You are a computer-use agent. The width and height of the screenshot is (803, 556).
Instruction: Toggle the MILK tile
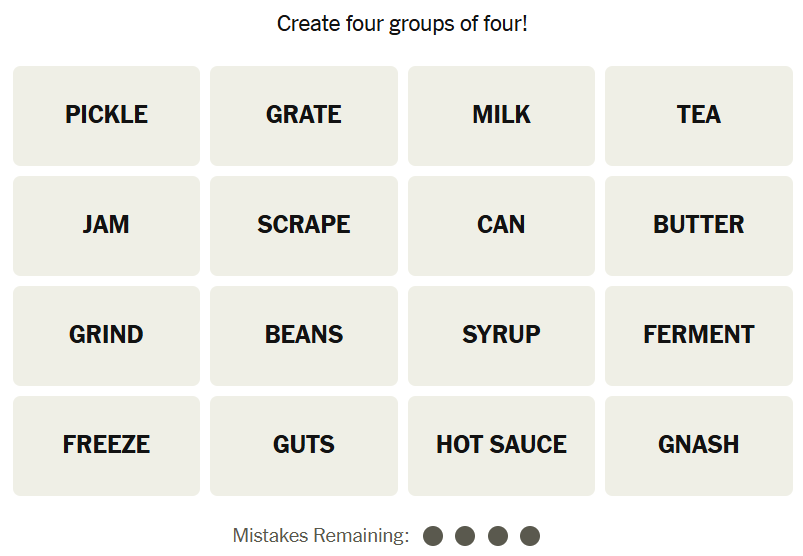pos(501,115)
